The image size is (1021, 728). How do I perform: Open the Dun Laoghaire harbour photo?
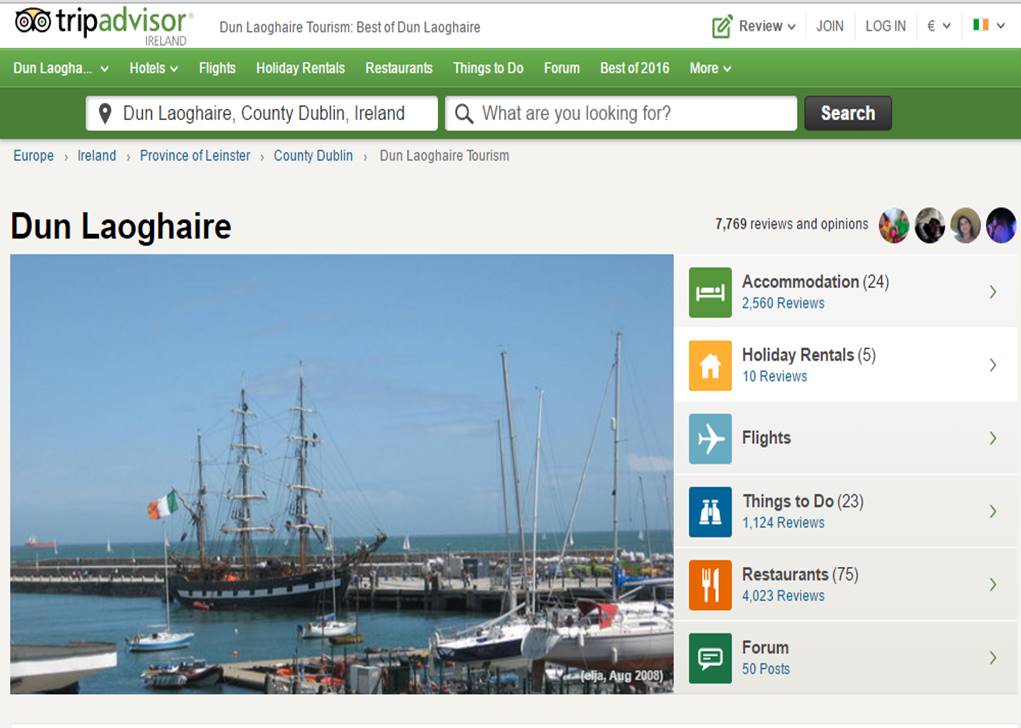tap(342, 474)
